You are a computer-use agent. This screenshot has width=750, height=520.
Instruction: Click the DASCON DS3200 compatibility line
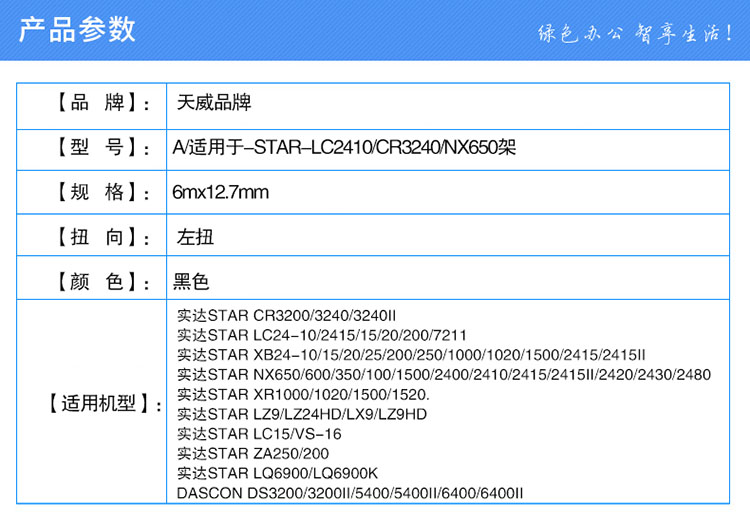click(x=350, y=492)
